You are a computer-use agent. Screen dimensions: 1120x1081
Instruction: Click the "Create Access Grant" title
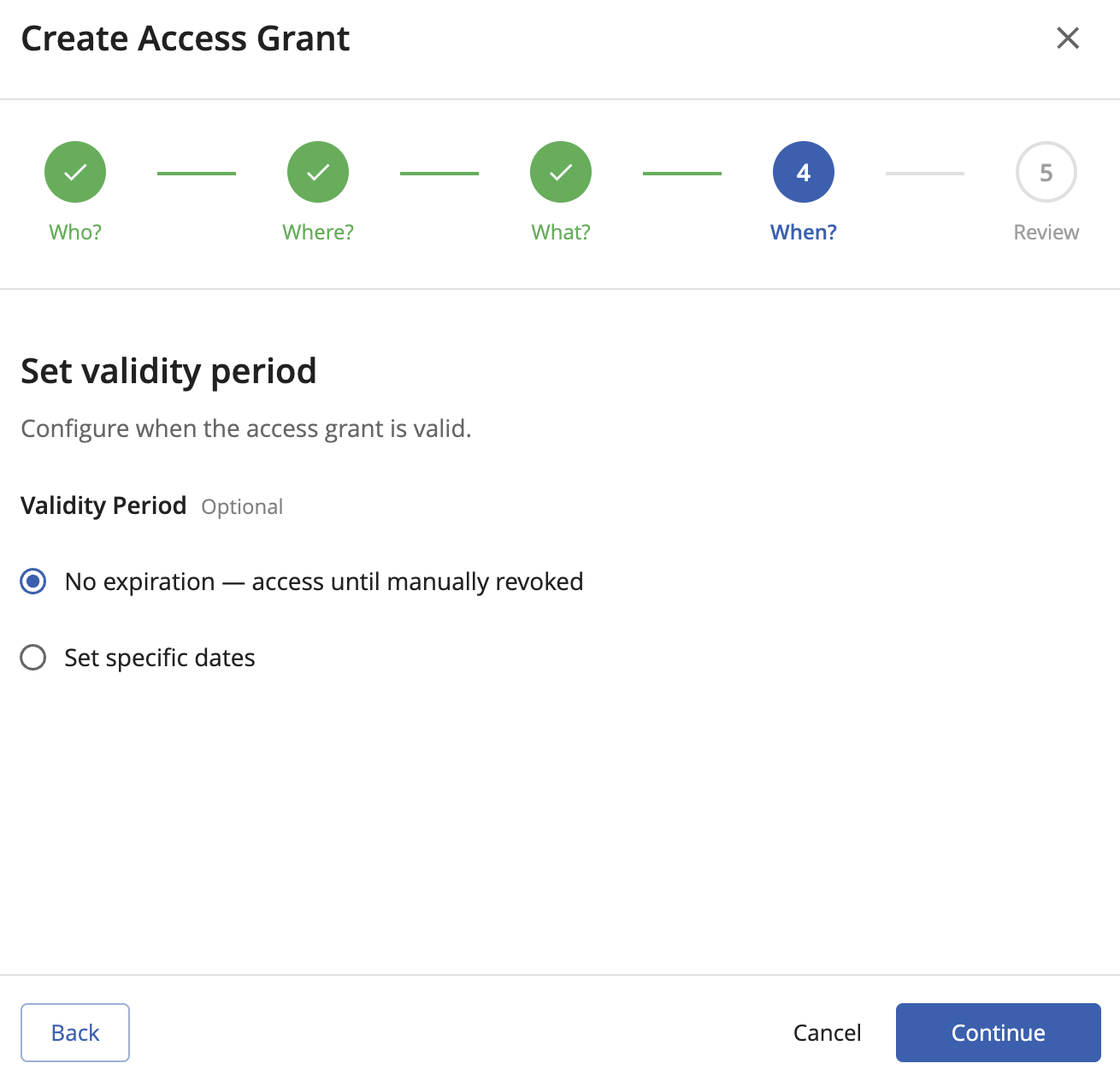[x=186, y=38]
